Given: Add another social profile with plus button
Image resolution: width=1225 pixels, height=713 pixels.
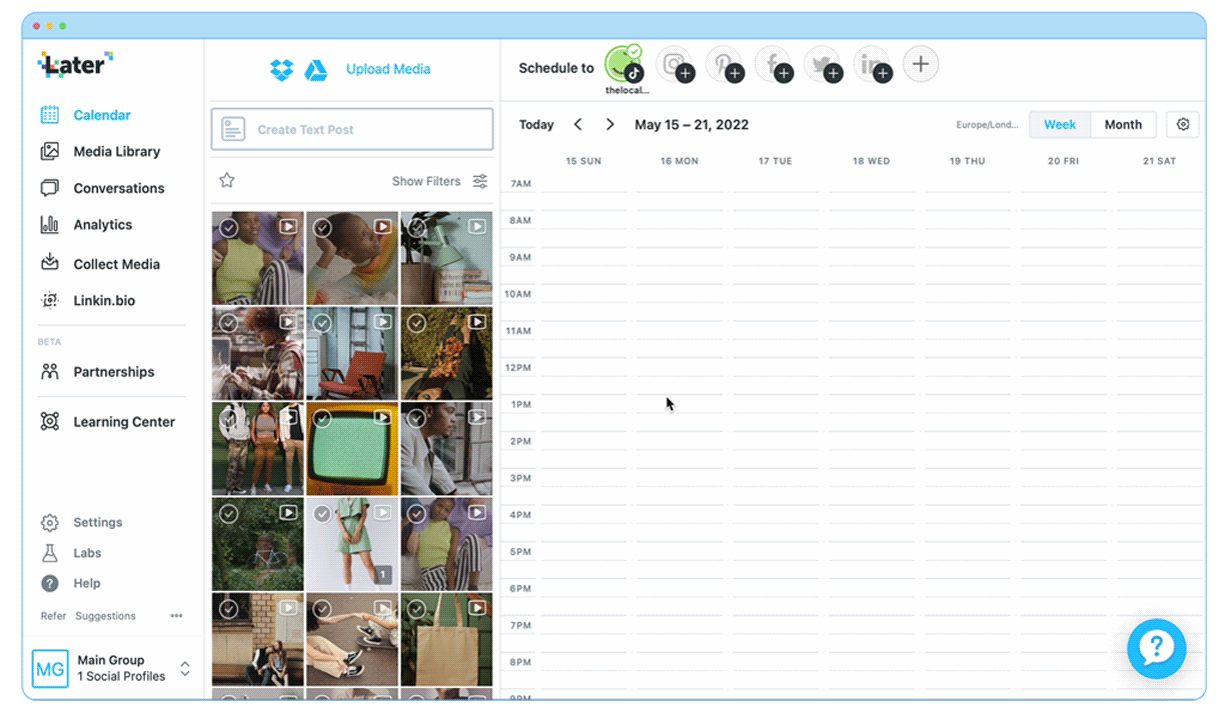Looking at the screenshot, I should (x=921, y=64).
